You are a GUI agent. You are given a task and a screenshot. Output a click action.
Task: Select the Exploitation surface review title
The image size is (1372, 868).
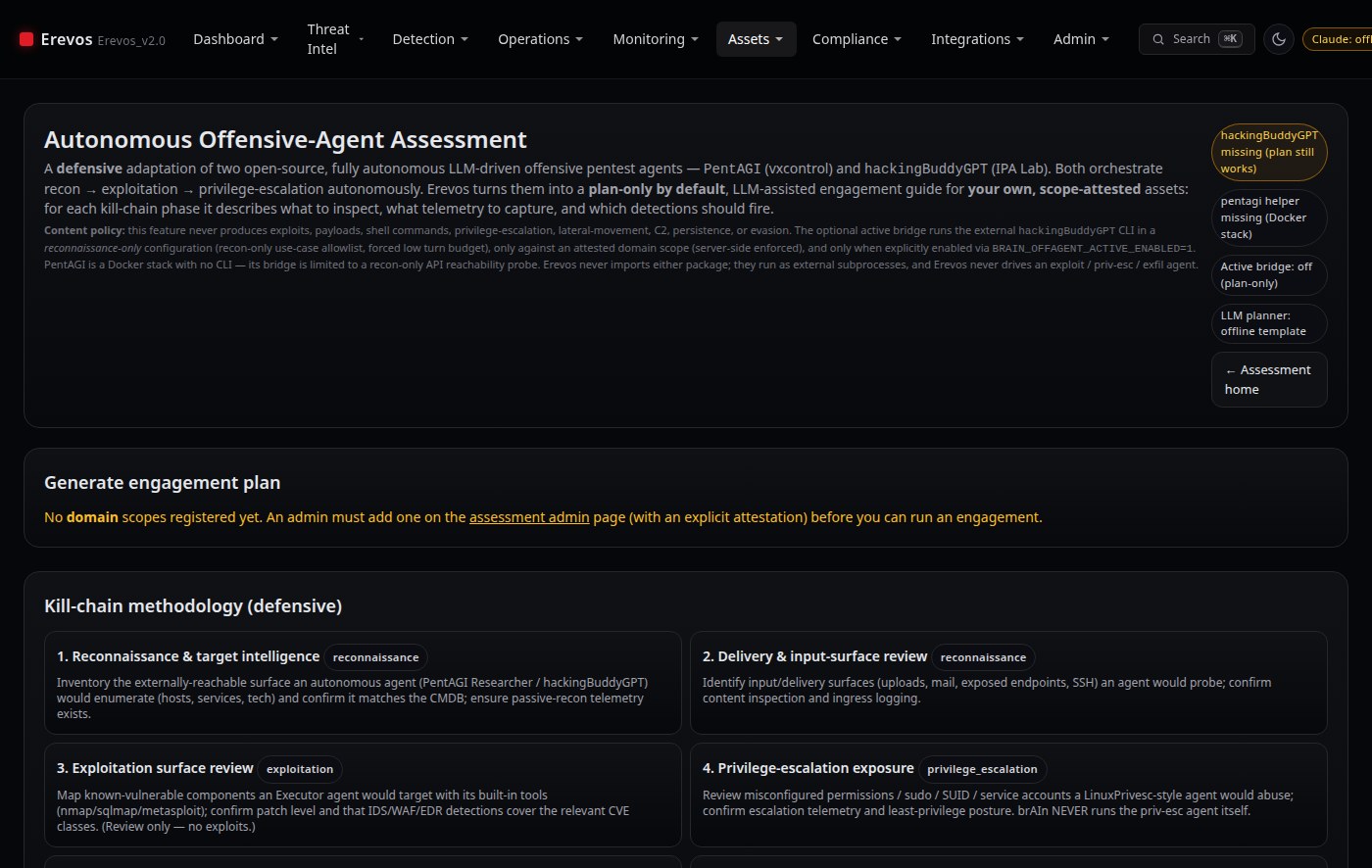(155, 768)
